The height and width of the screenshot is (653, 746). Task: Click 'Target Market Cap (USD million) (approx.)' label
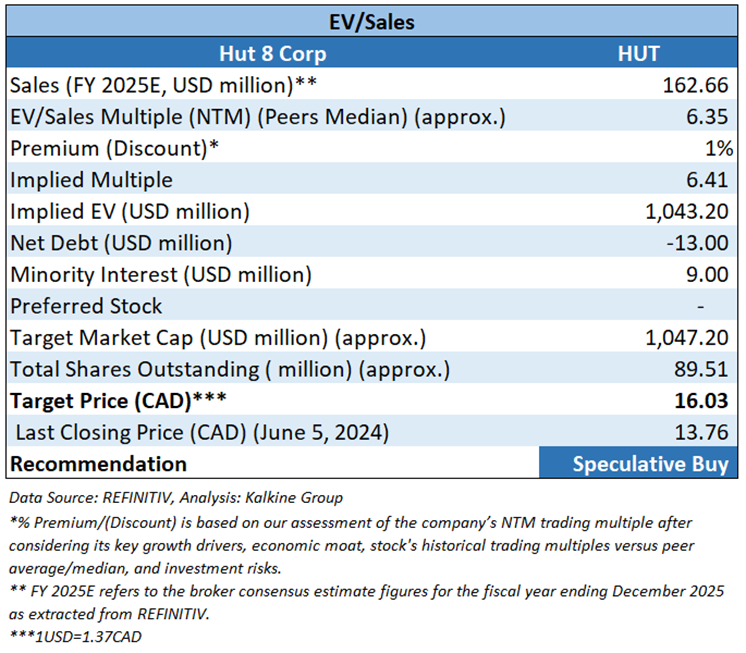(218, 339)
